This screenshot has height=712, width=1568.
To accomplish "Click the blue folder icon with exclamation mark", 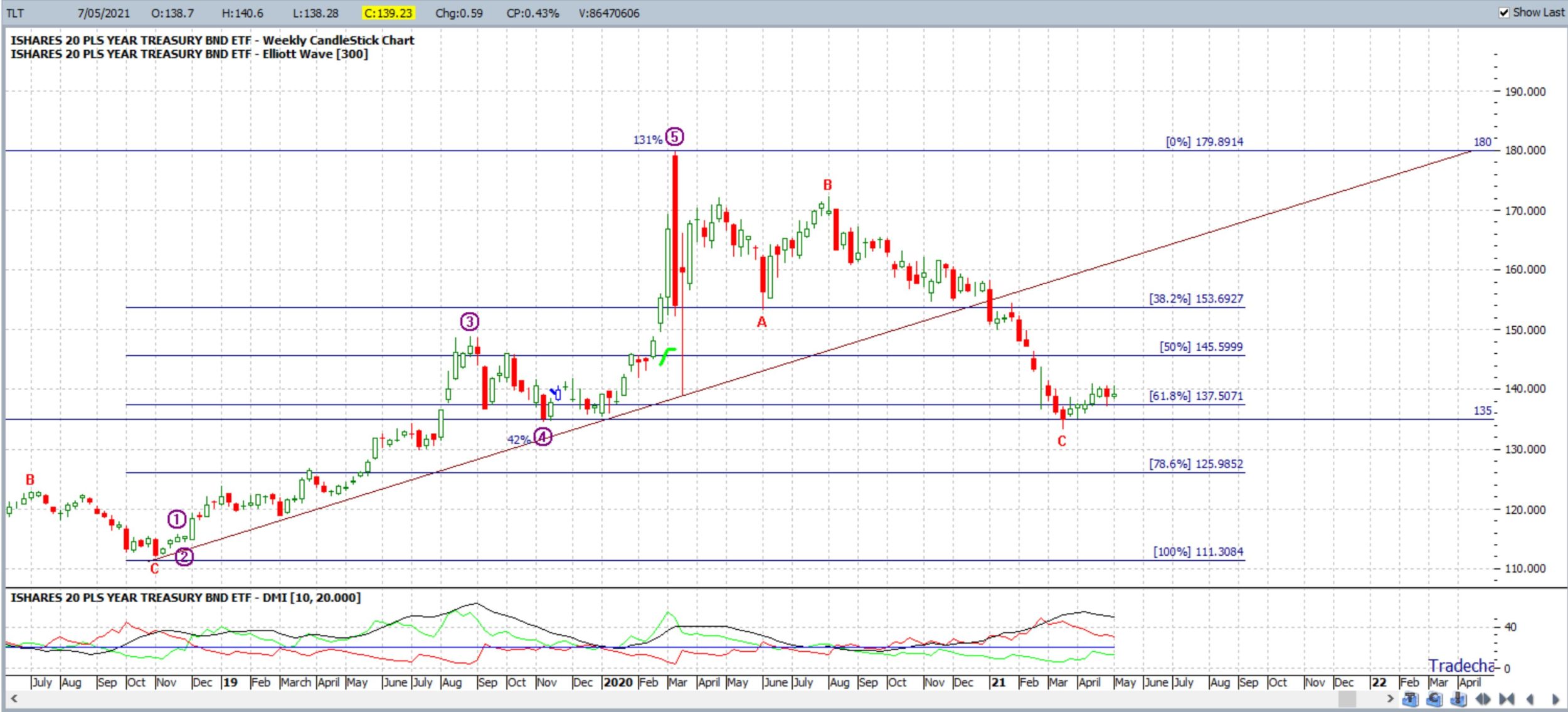I will tap(1458, 699).
